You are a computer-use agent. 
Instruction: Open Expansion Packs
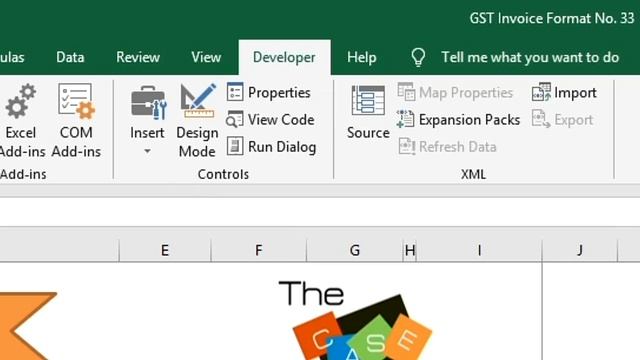click(x=458, y=120)
